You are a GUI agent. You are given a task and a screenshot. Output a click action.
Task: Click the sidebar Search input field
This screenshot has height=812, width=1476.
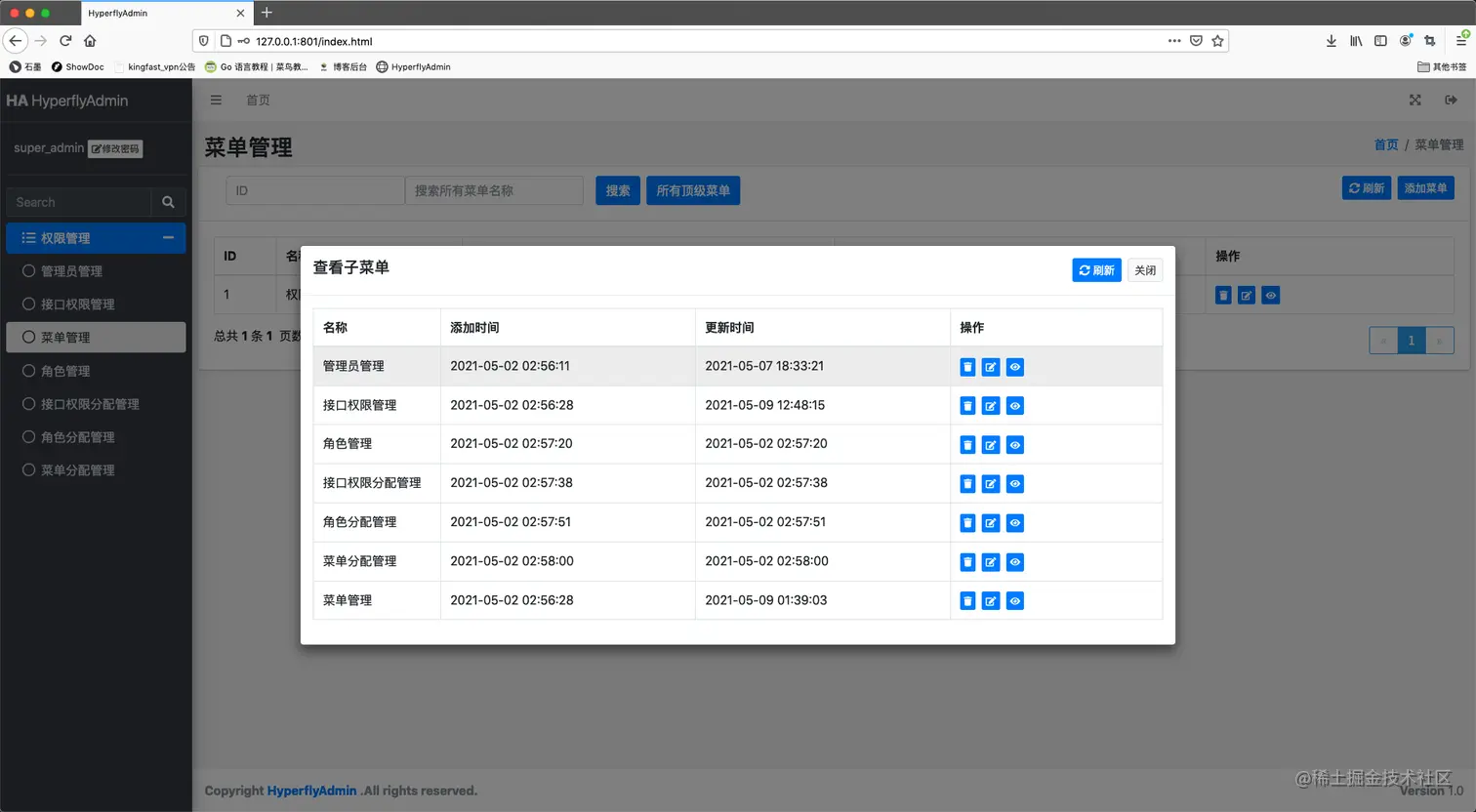[79, 202]
